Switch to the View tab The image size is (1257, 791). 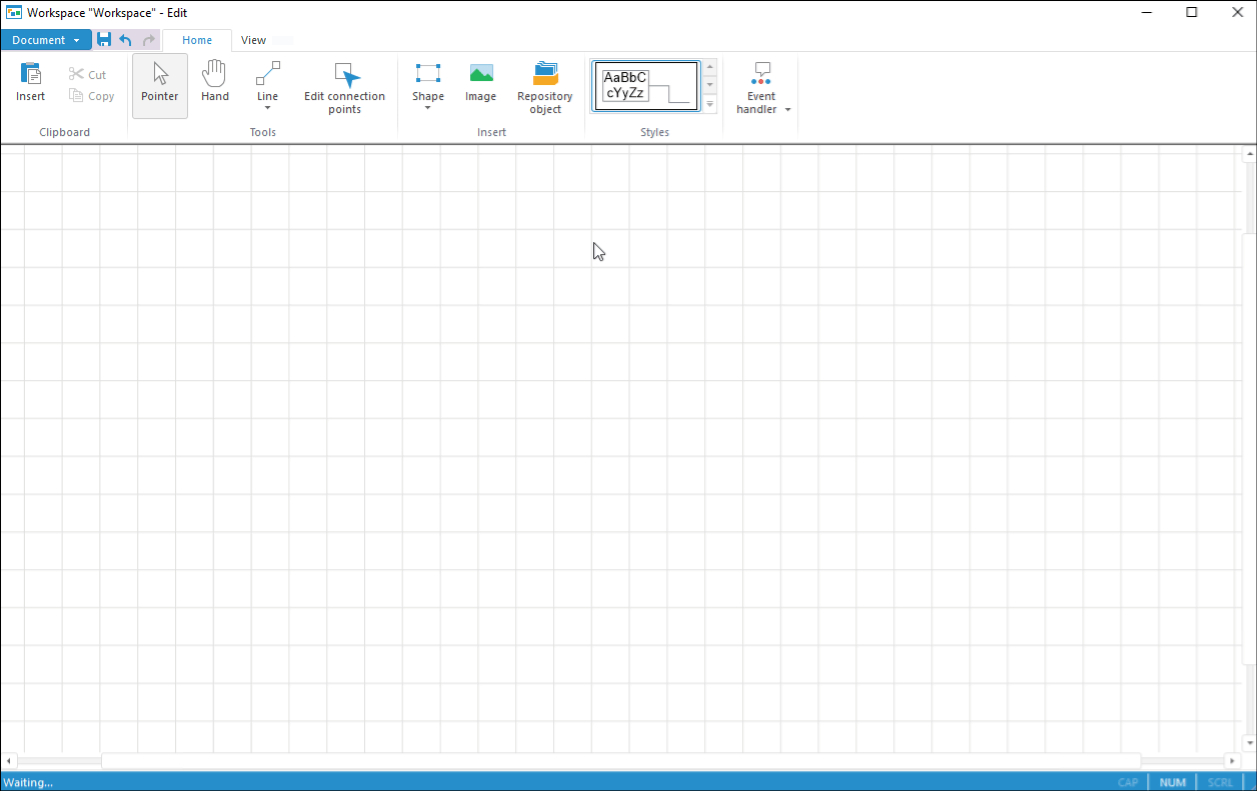tap(254, 40)
